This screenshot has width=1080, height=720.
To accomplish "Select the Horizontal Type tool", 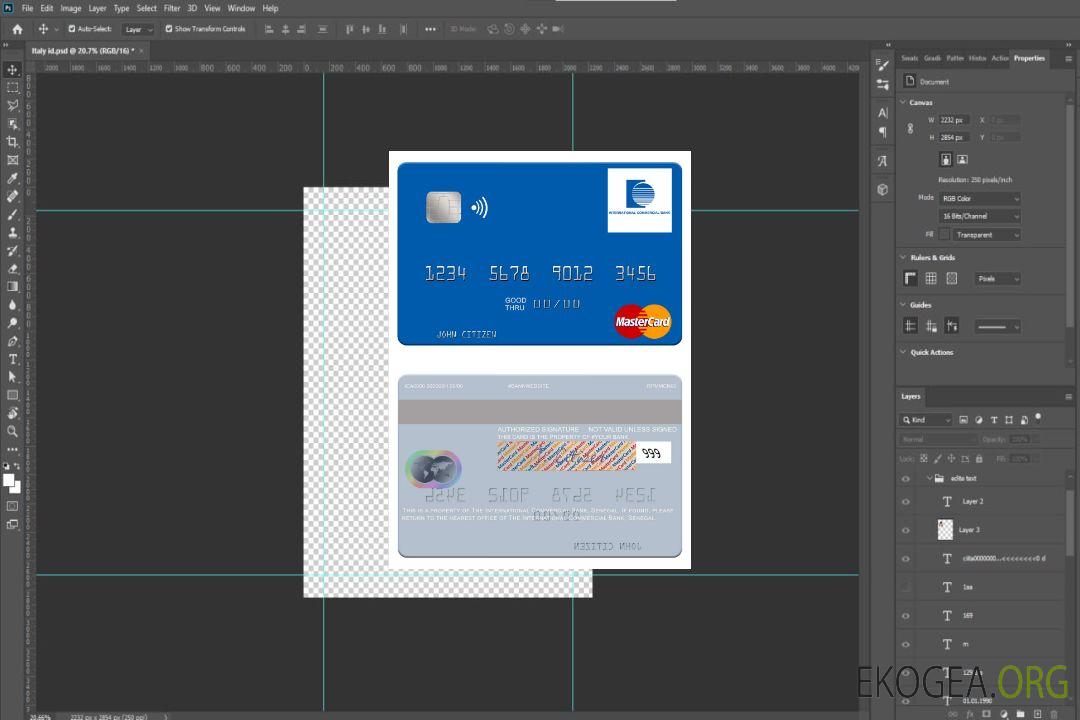I will point(12,359).
